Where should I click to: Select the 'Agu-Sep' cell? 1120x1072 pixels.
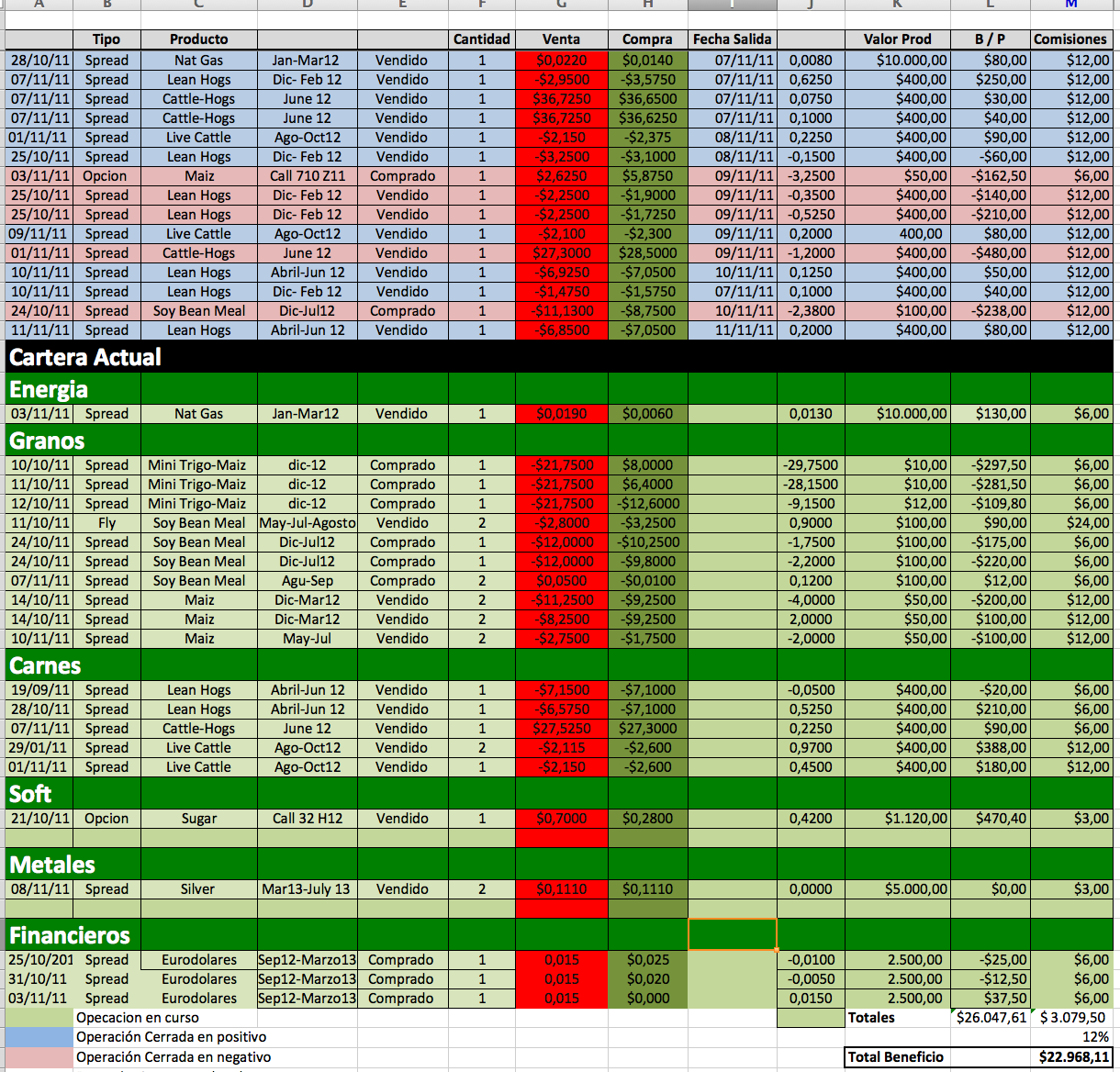coord(308,581)
